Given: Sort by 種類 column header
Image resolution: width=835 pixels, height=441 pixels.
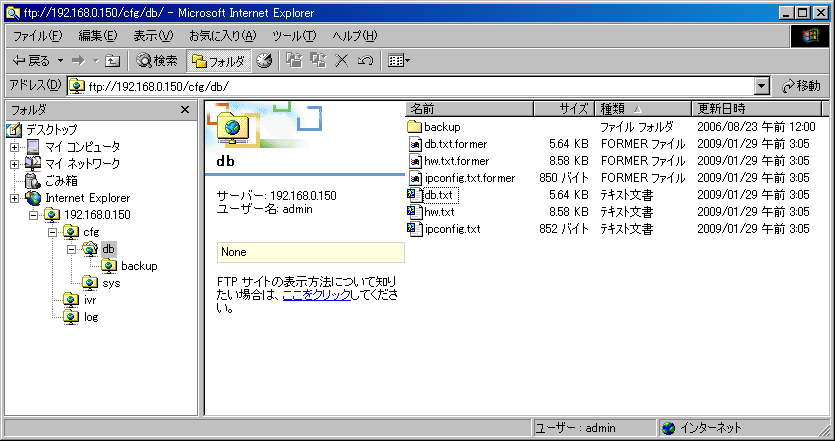Looking at the screenshot, I should point(642,109).
